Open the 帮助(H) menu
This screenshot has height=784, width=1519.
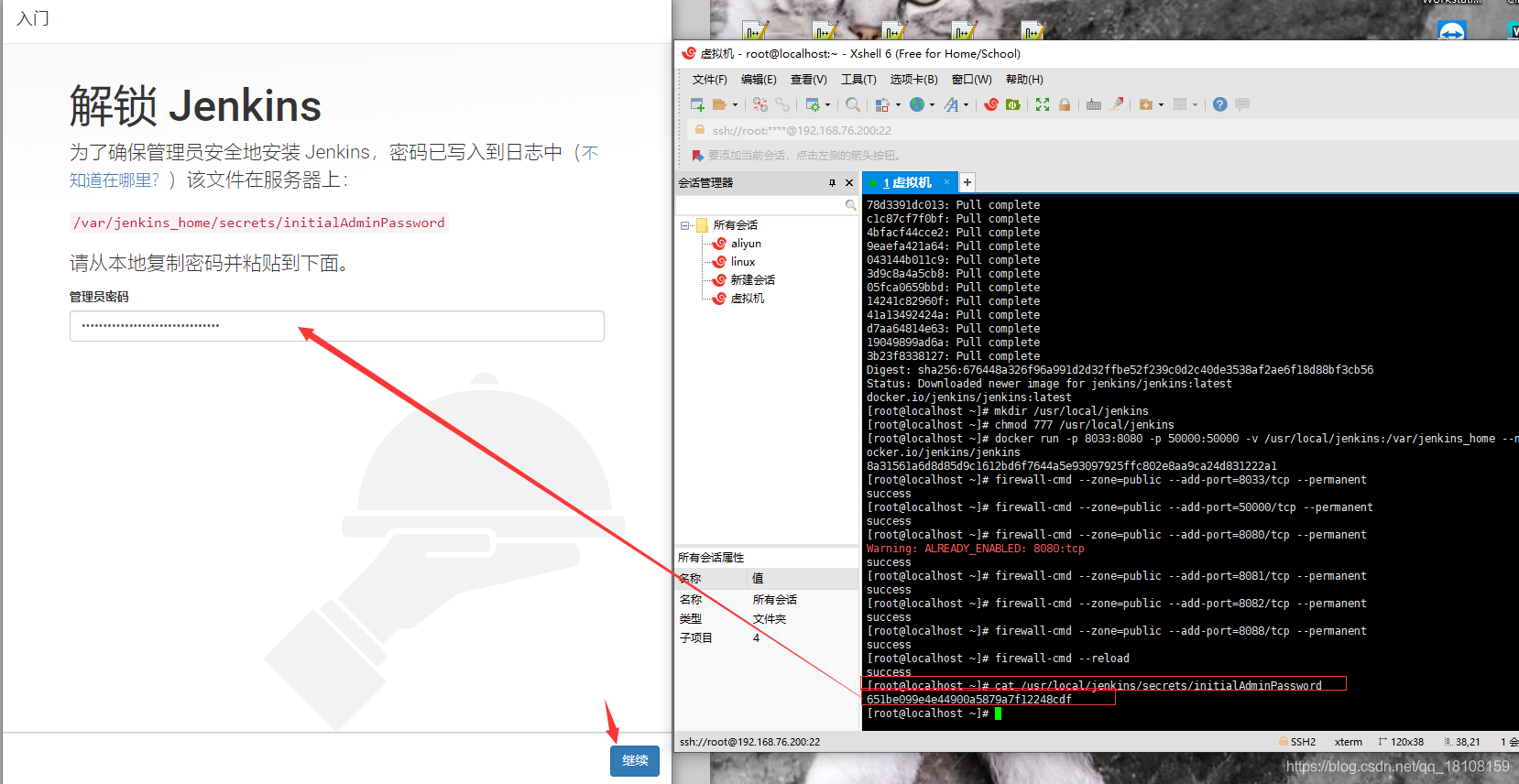click(1024, 80)
